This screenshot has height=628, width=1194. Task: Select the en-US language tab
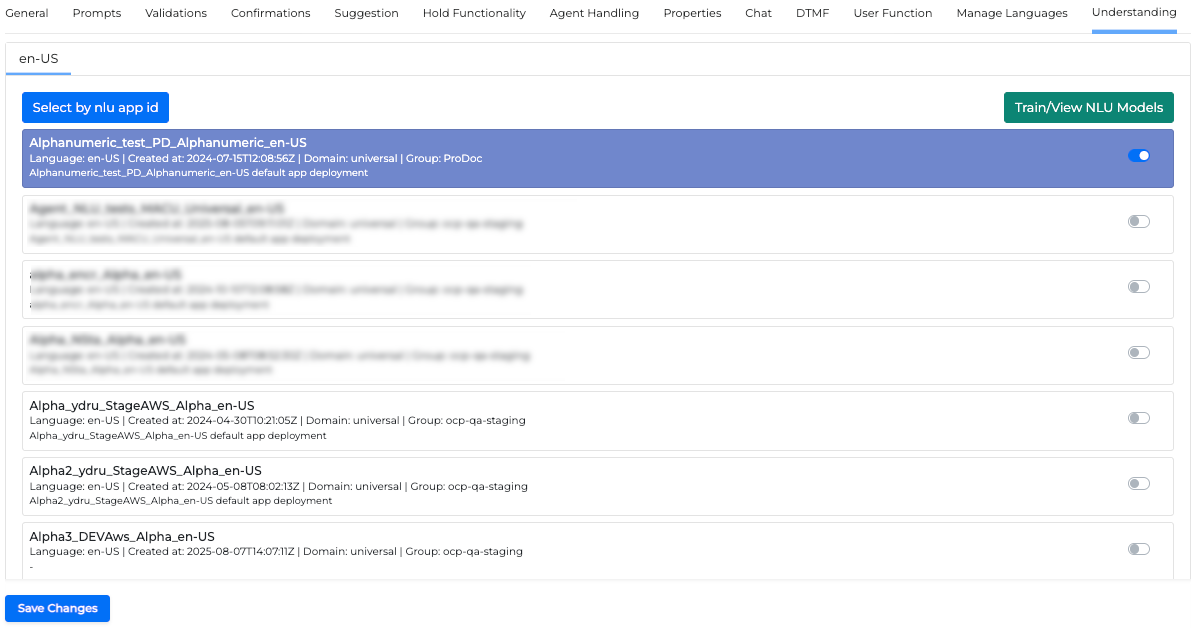click(39, 59)
